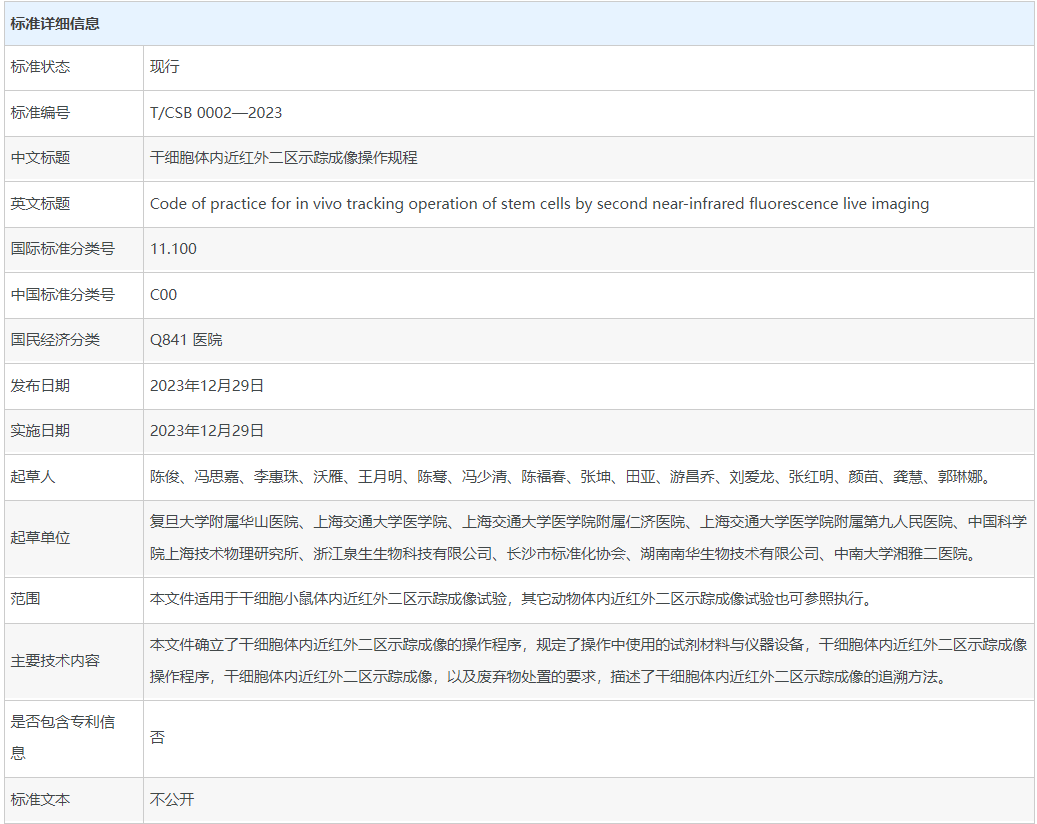Click the date value beside 实施日期
This screenshot has height=824, width=1037.
pos(207,431)
